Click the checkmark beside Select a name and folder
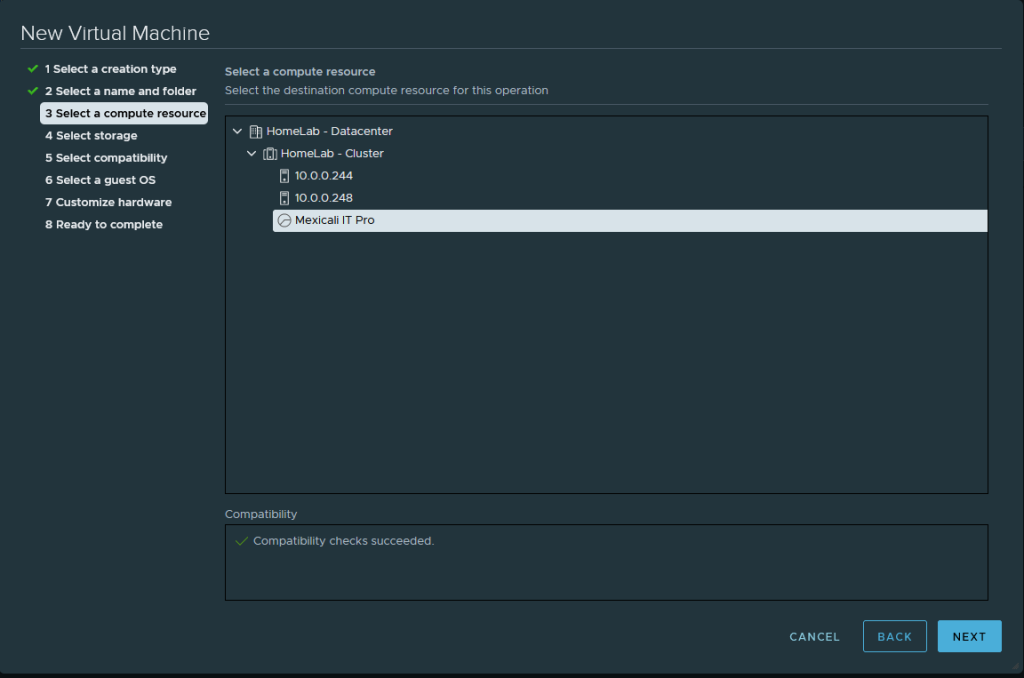The width and height of the screenshot is (1024, 678). coord(33,91)
